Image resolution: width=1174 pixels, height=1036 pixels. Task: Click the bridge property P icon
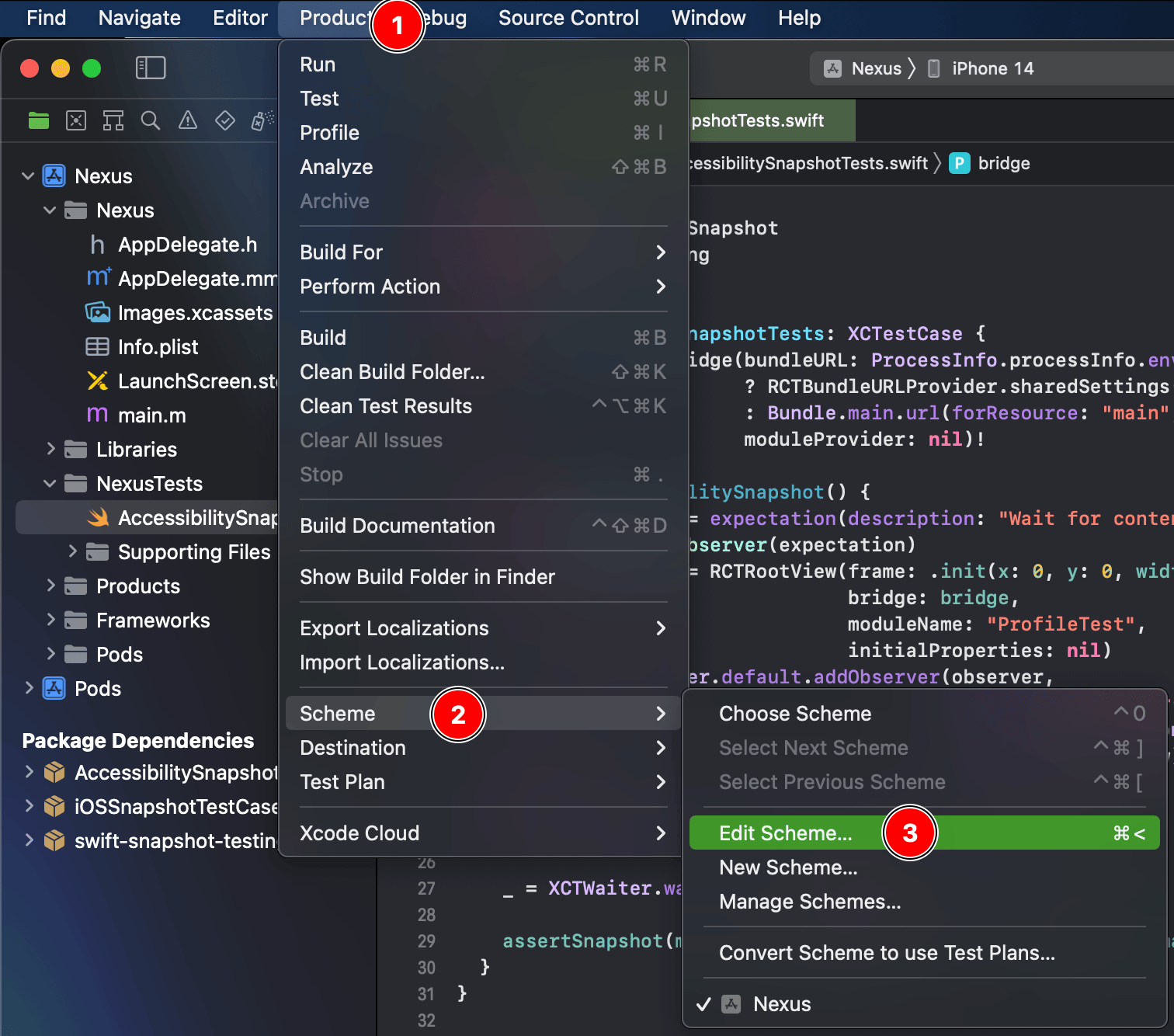(x=960, y=163)
